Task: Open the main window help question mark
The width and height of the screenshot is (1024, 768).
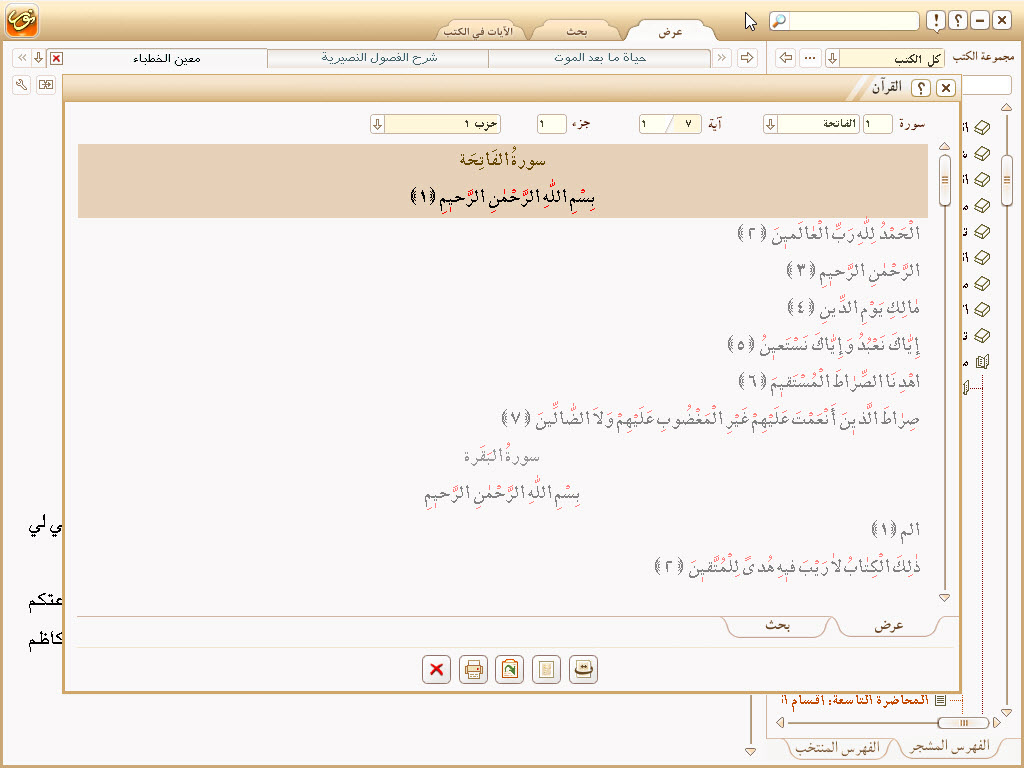Action: point(957,21)
